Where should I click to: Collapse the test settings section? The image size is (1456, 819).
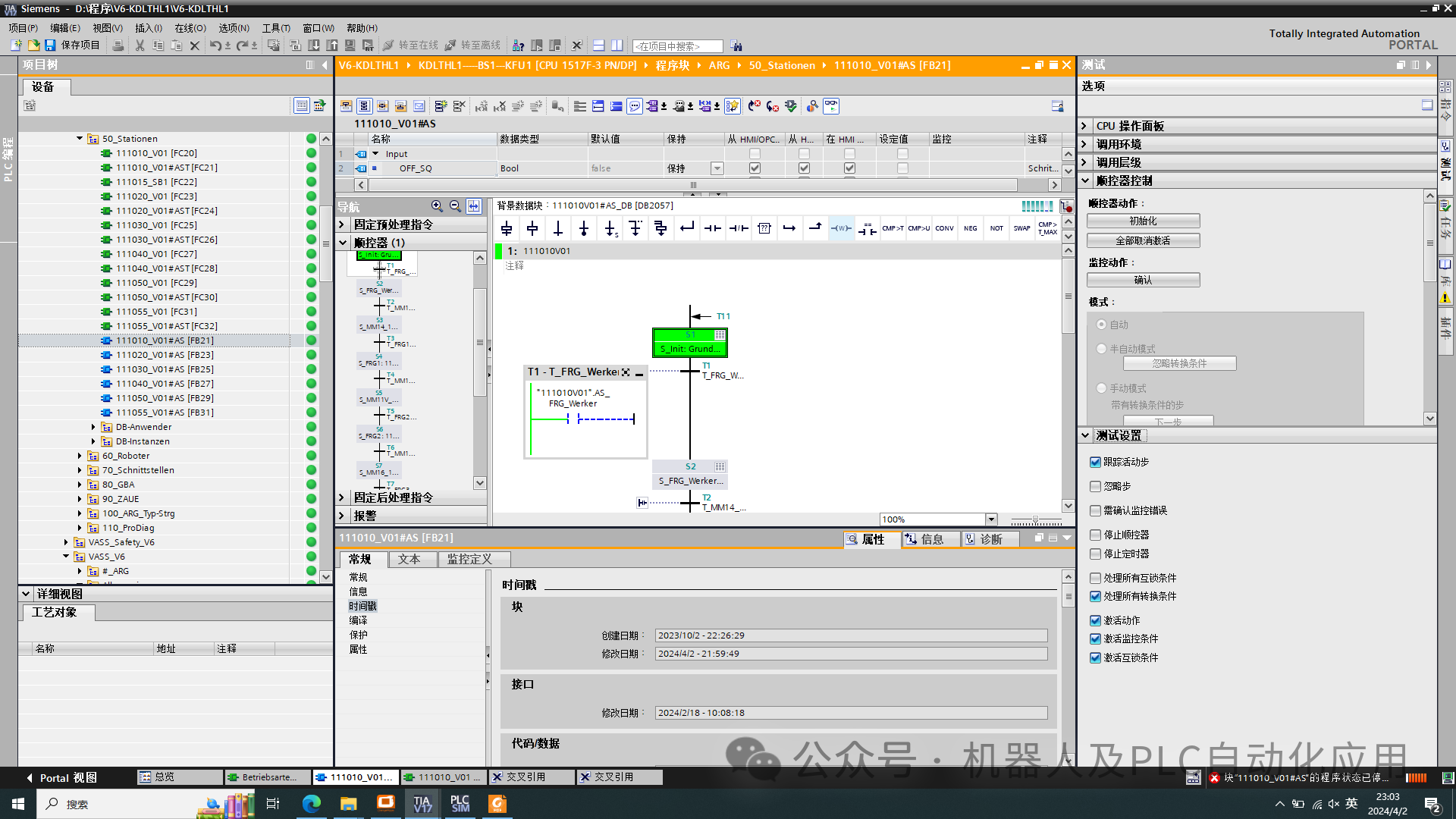(x=1084, y=435)
